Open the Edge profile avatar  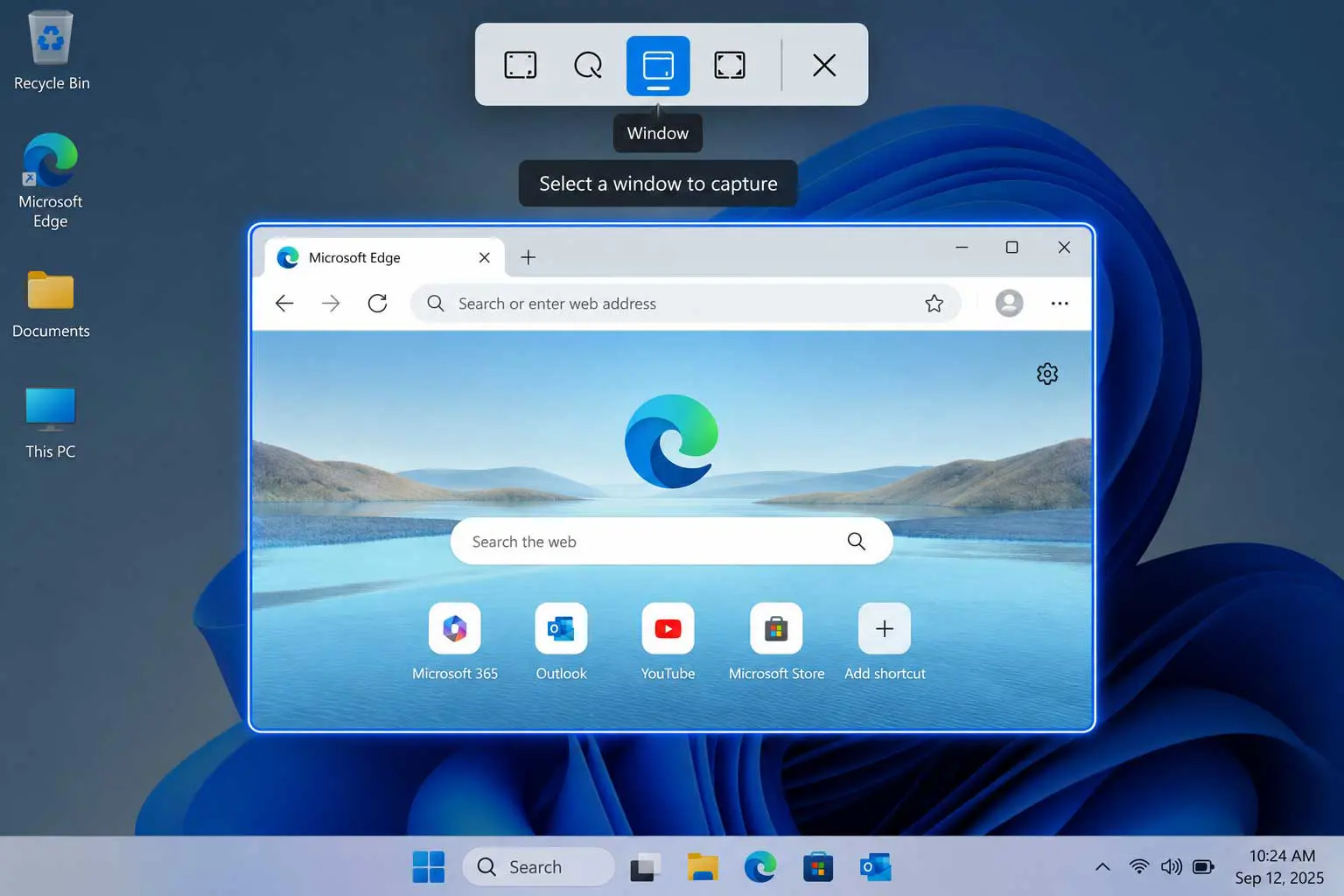(1009, 304)
